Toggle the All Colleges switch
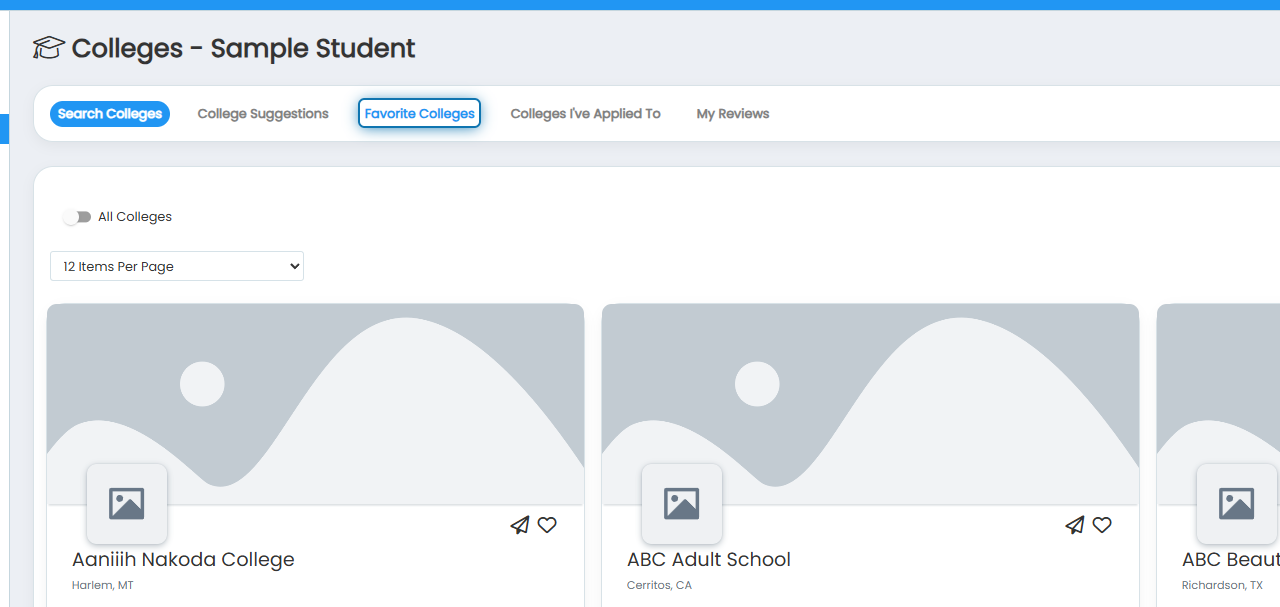 [77, 217]
